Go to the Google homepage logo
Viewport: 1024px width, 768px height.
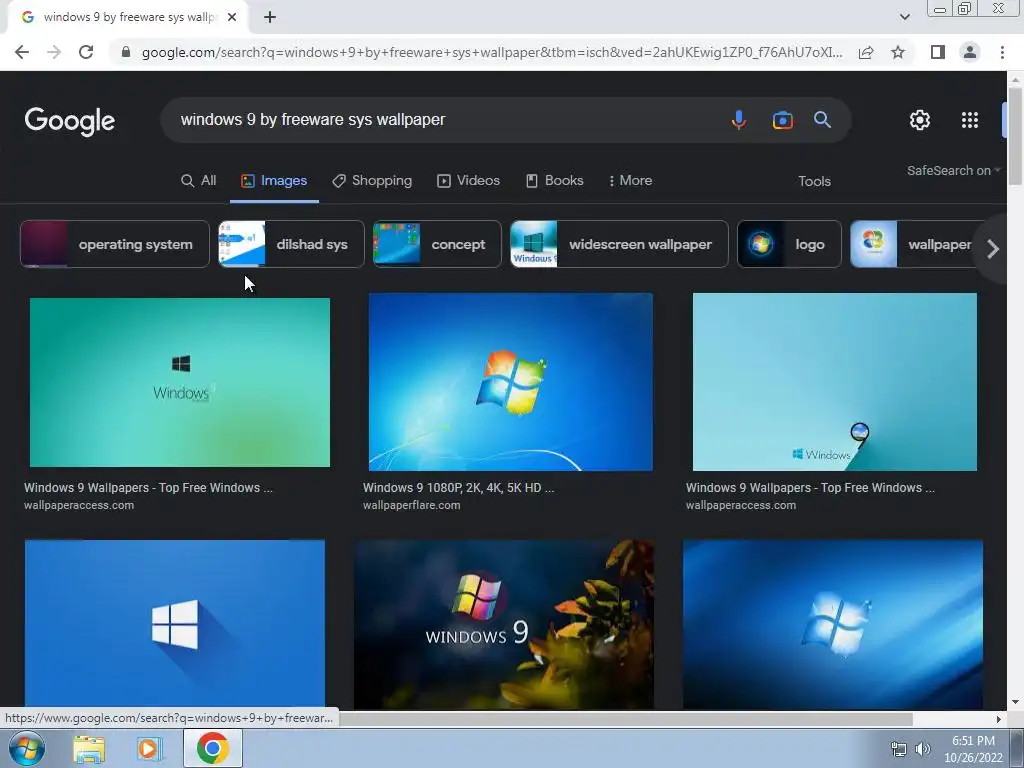coord(70,121)
